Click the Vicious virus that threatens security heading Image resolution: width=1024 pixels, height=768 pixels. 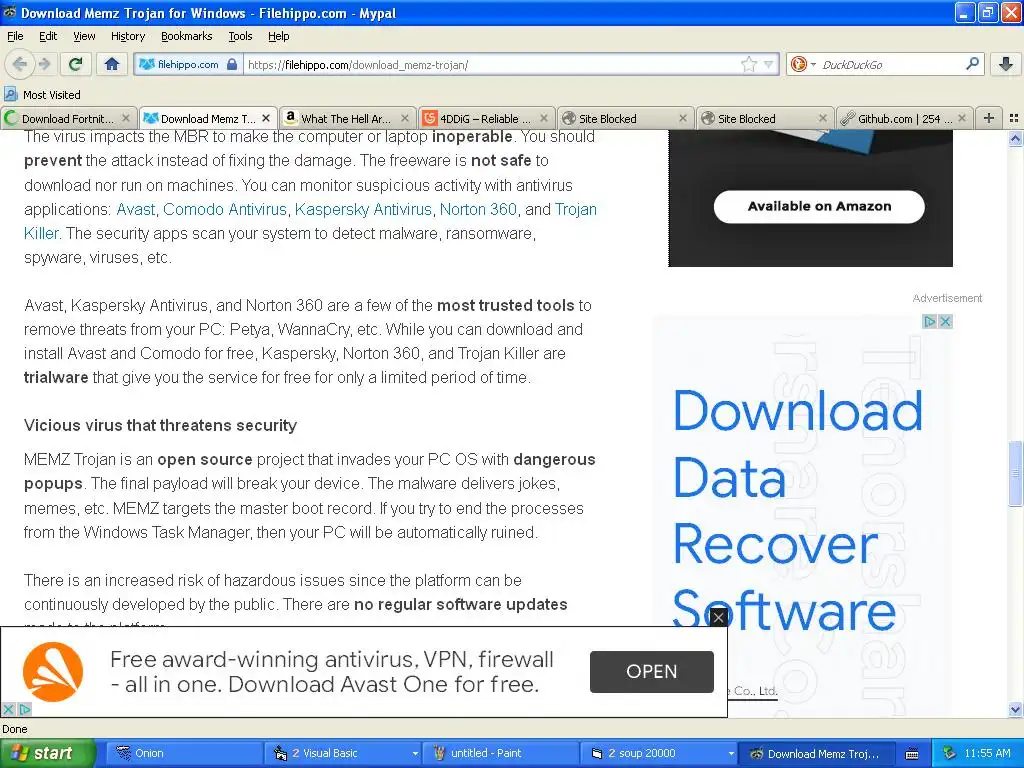(161, 426)
